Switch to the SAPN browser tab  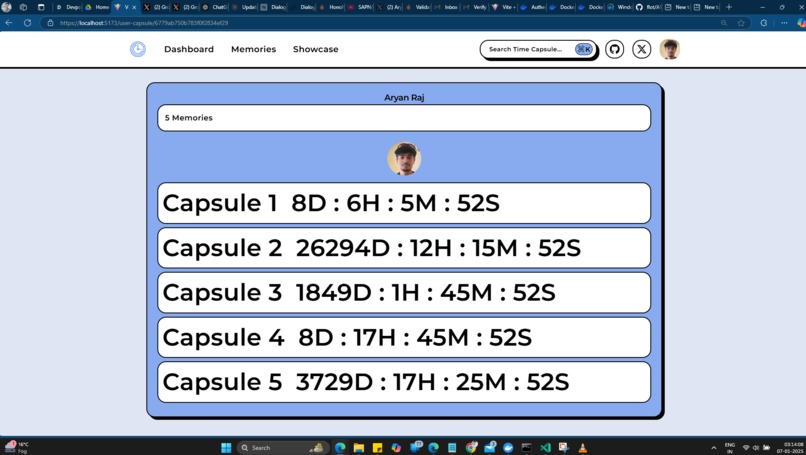[360, 7]
